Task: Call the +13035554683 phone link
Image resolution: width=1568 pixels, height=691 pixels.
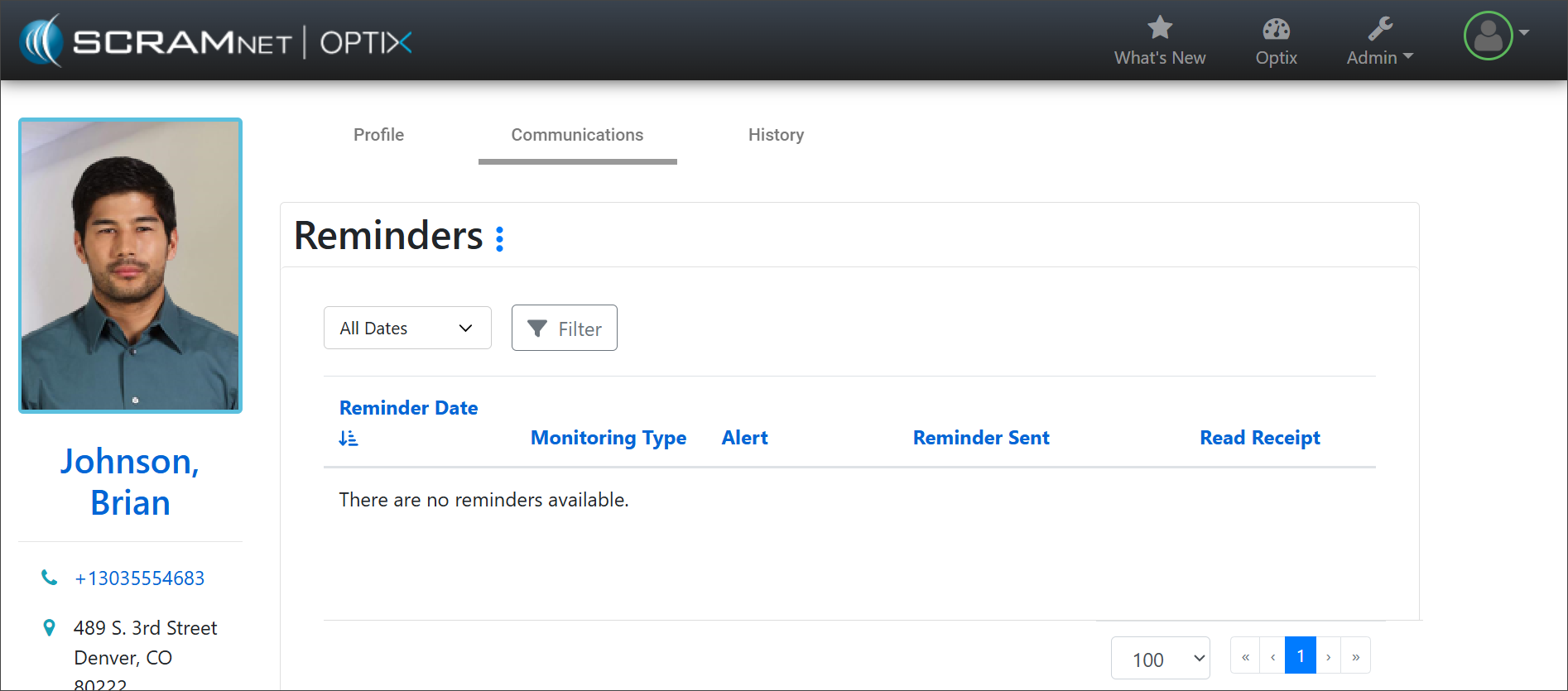Action: [x=139, y=578]
